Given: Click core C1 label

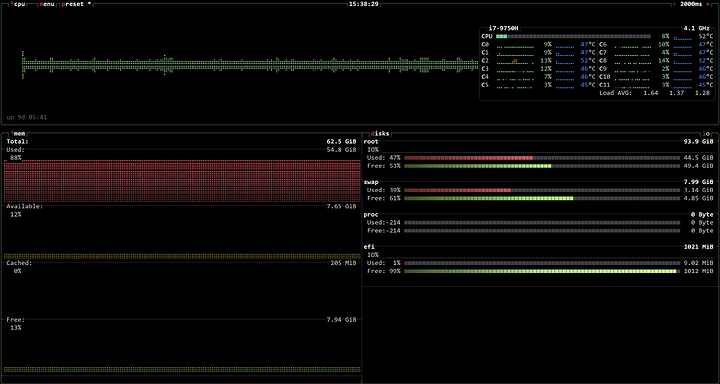Looking at the screenshot, I should (x=485, y=53).
